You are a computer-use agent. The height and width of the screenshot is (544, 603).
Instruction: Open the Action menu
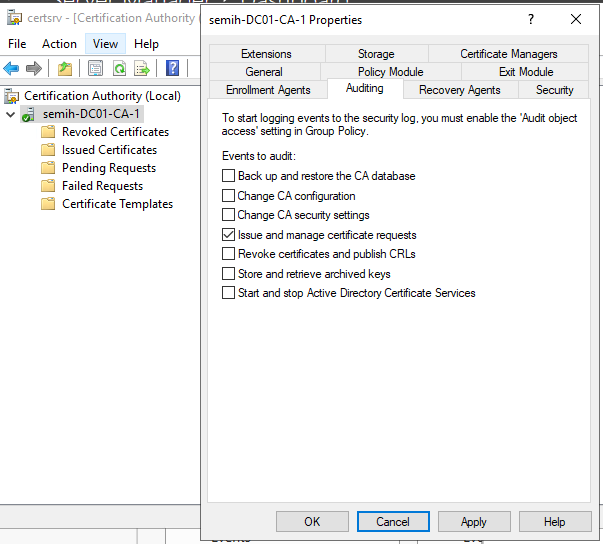coord(59,44)
